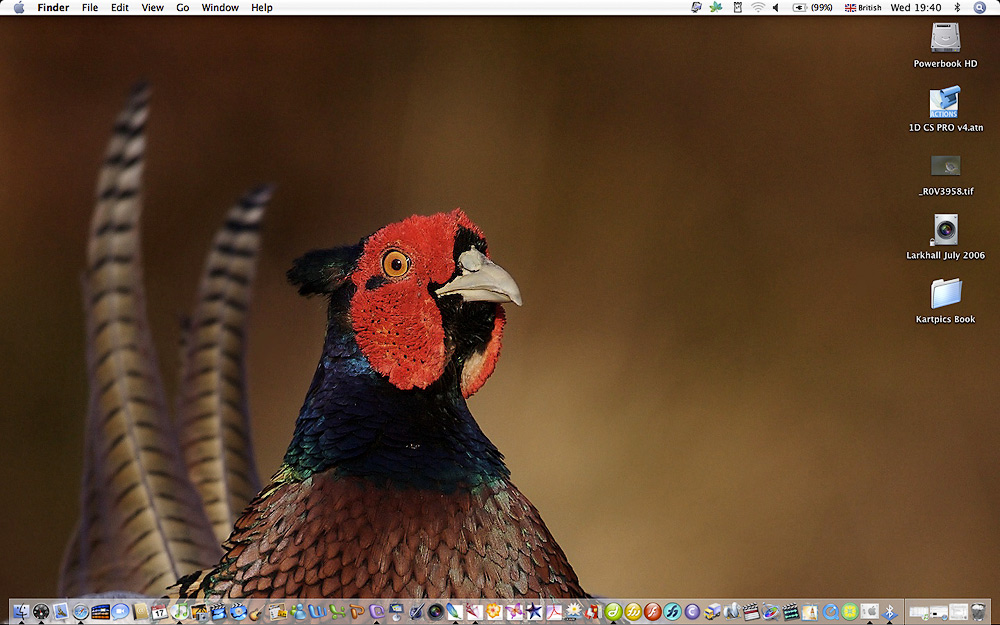Screen dimensions: 1000x625
Task: Launch iTunes from the Dock
Action: pyautogui.click(x=179, y=612)
